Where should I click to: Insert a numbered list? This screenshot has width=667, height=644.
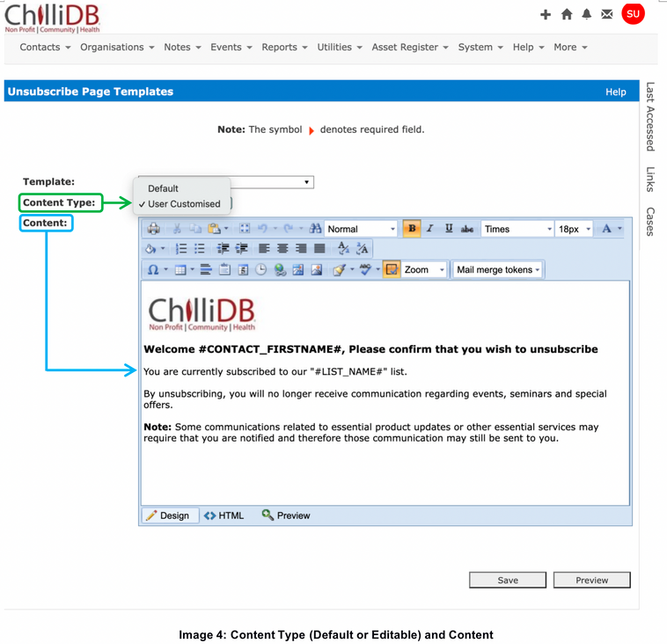181,249
